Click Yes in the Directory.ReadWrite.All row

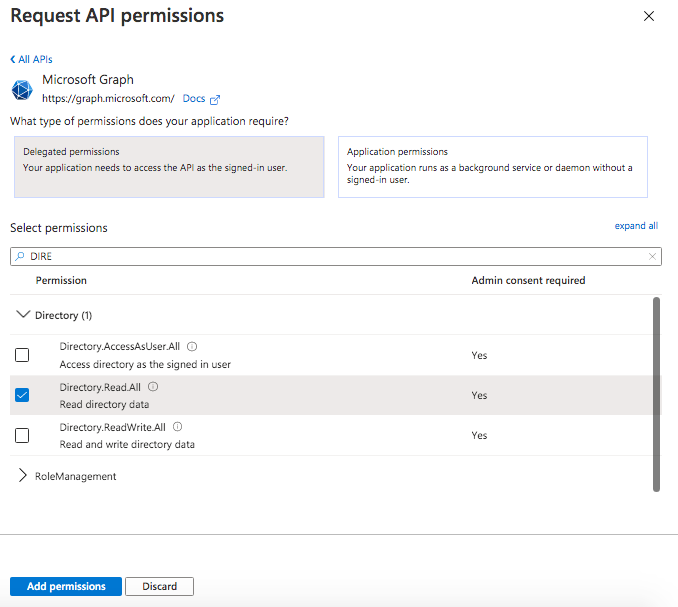[479, 435]
